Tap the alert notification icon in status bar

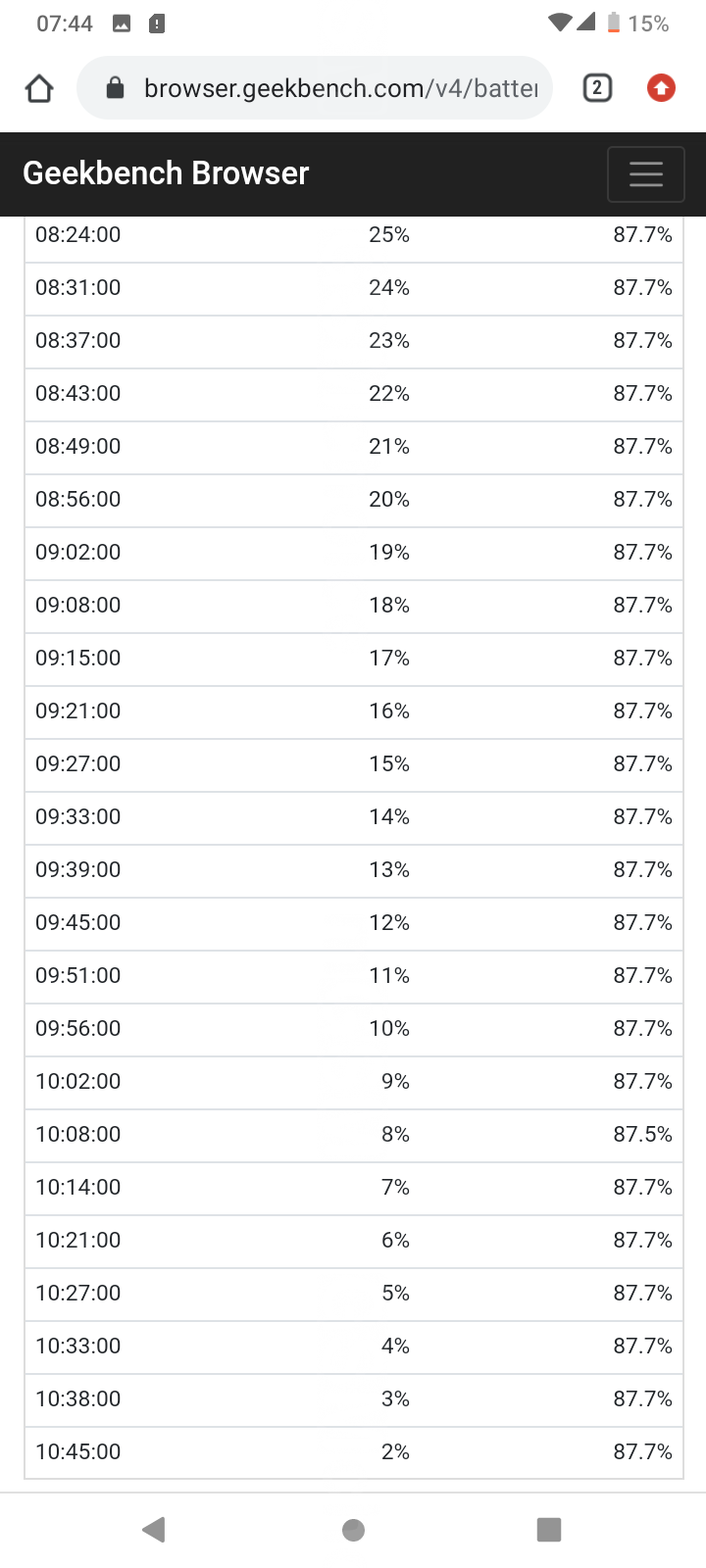pyautogui.click(x=157, y=24)
